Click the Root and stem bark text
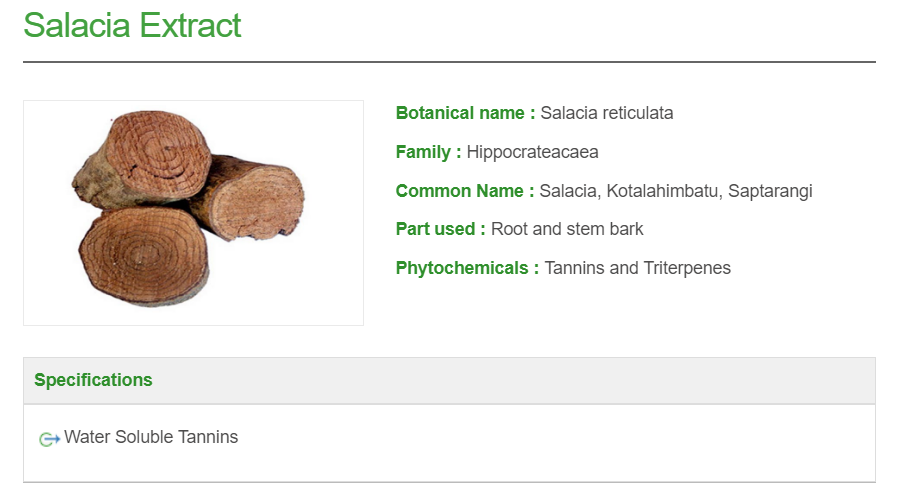The height and width of the screenshot is (502, 903). click(567, 229)
